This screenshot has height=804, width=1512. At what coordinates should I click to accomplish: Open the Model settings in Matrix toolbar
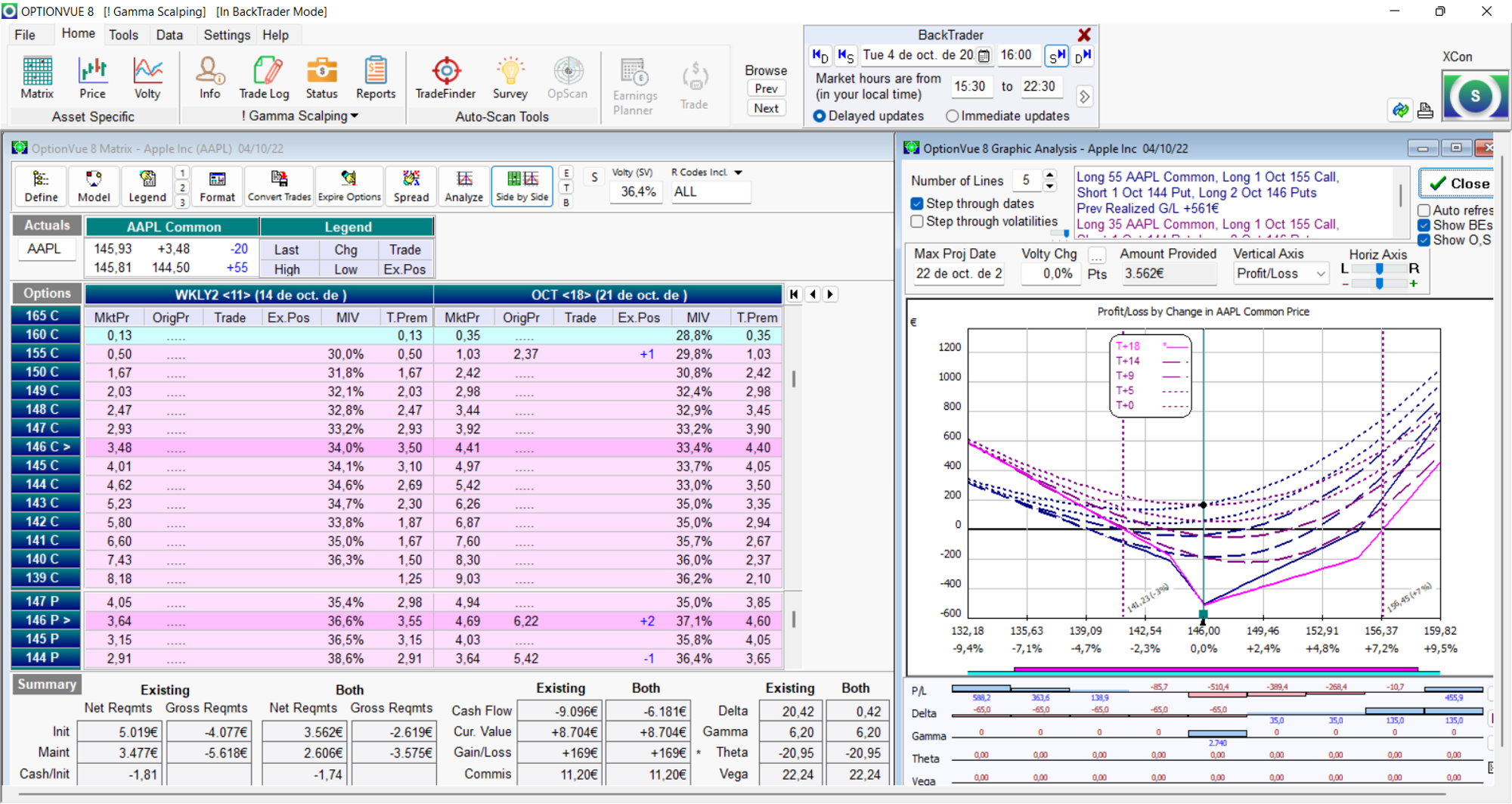(94, 186)
